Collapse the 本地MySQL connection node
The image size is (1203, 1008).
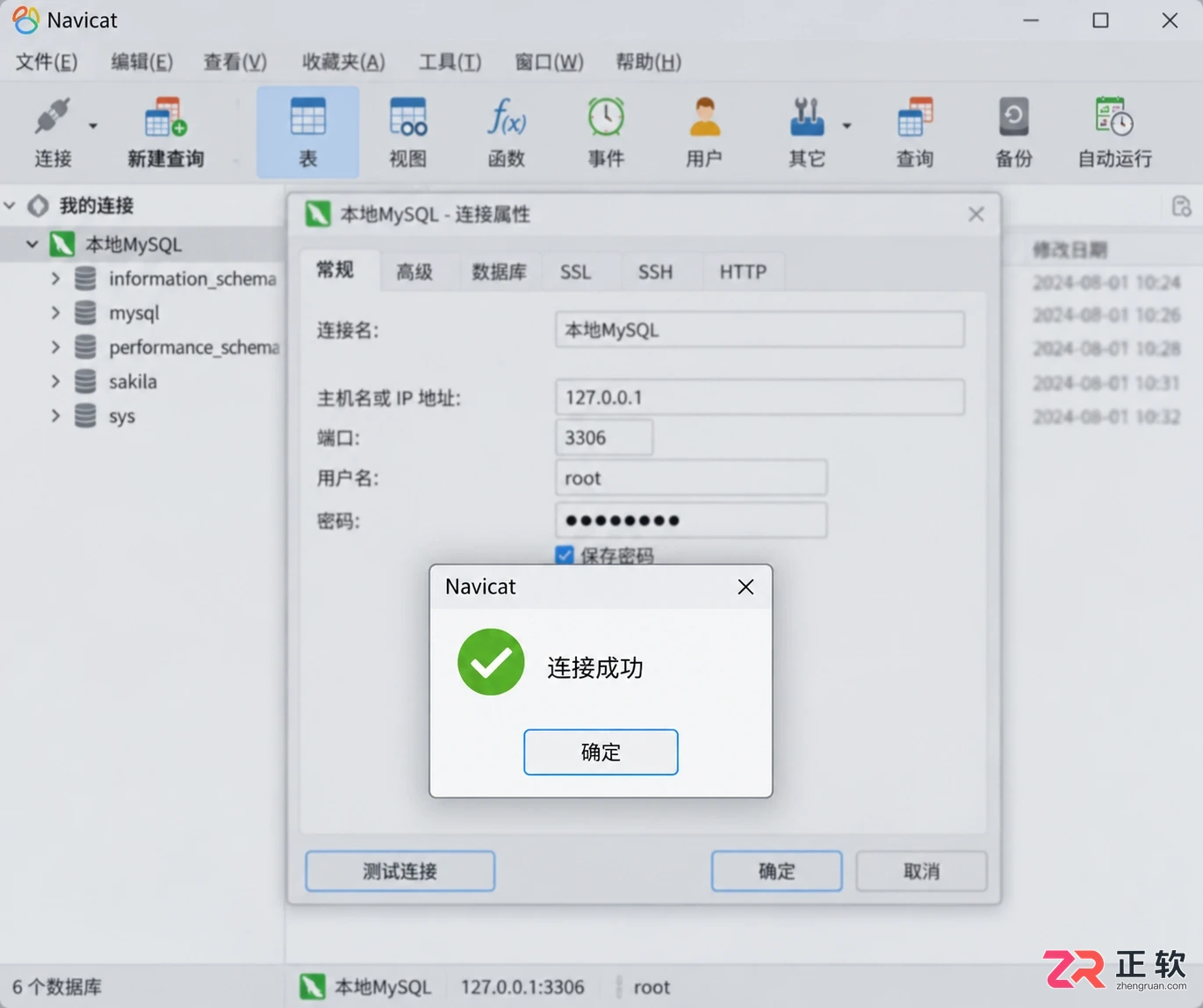[x=32, y=244]
